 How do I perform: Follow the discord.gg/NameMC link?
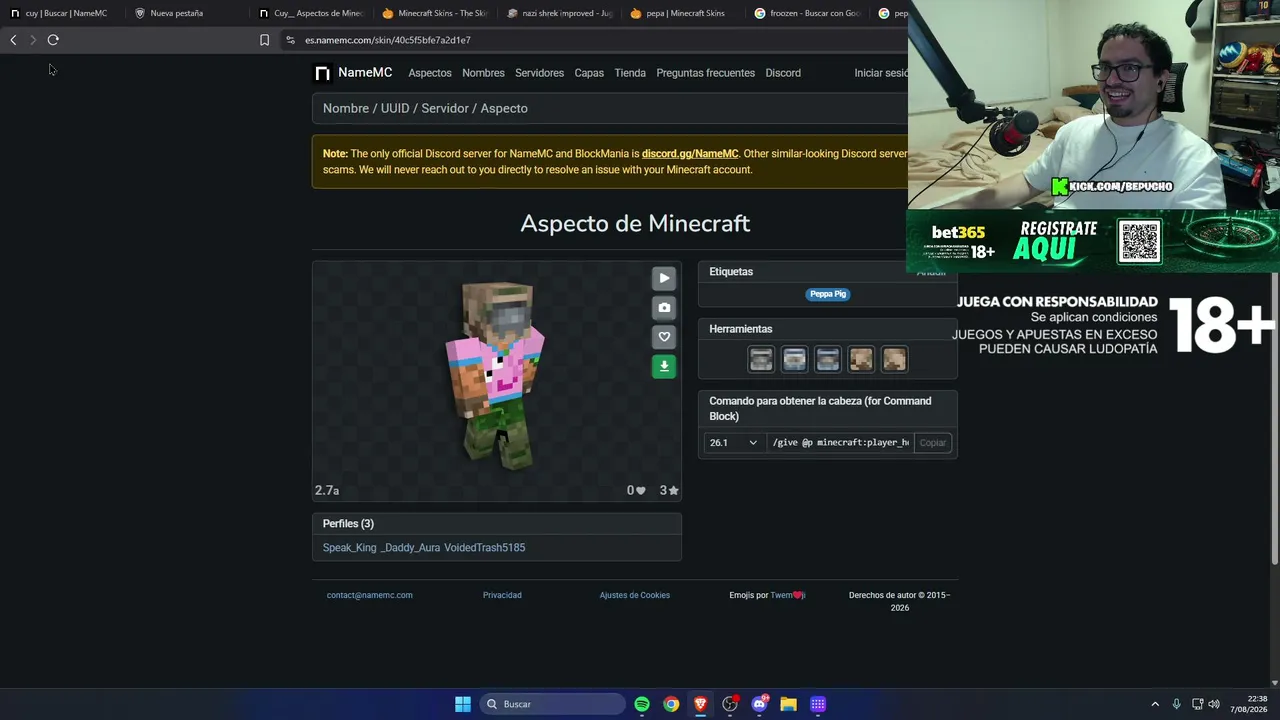[690, 154]
